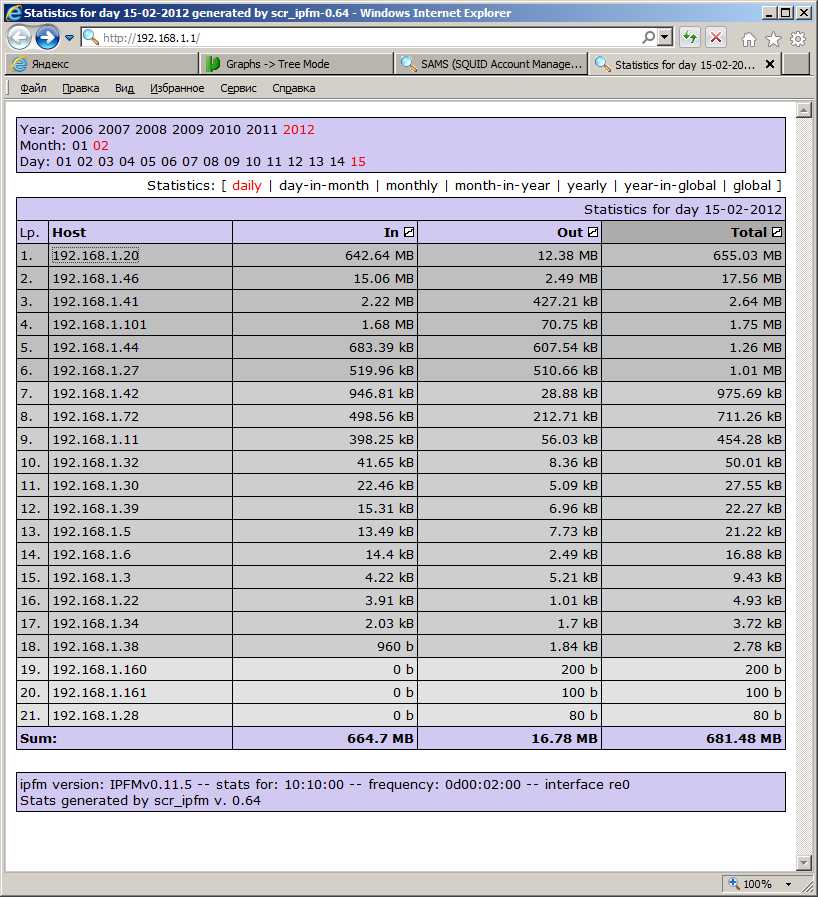
Task: Open yearly statistics link
Action: [x=587, y=185]
